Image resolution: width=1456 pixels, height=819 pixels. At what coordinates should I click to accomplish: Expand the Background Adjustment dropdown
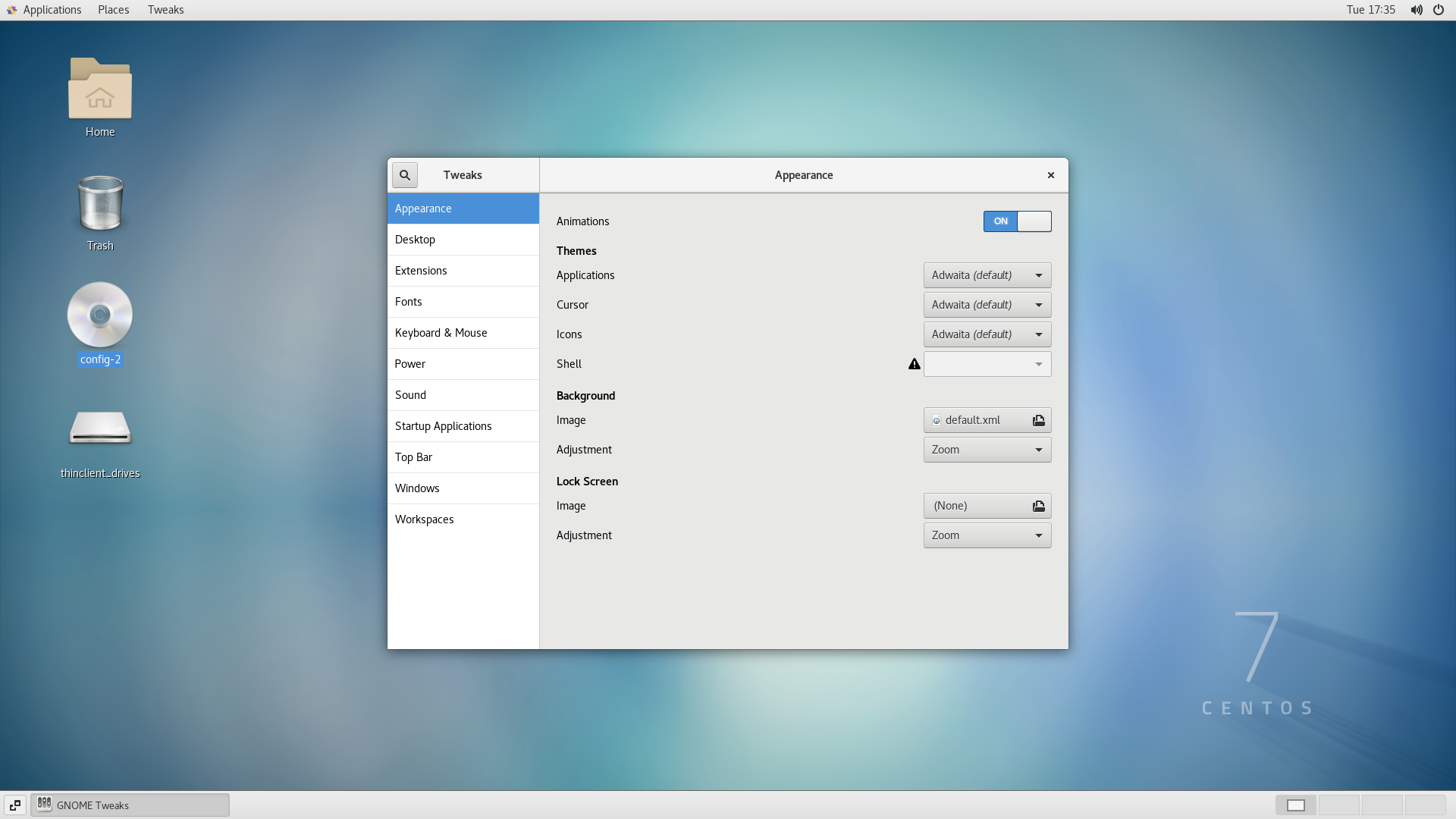pyautogui.click(x=986, y=449)
